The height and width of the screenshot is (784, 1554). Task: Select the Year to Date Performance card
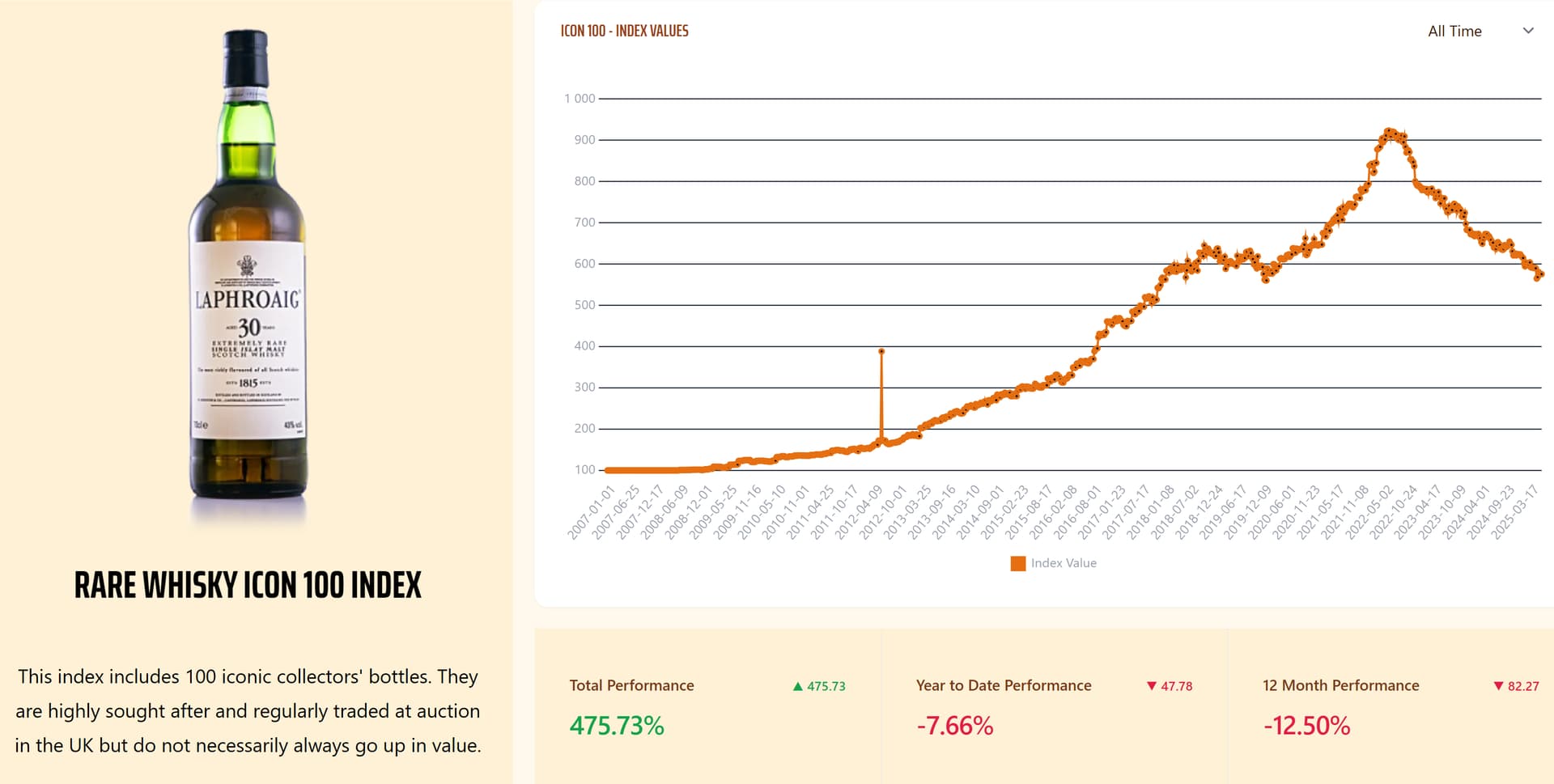click(1054, 706)
